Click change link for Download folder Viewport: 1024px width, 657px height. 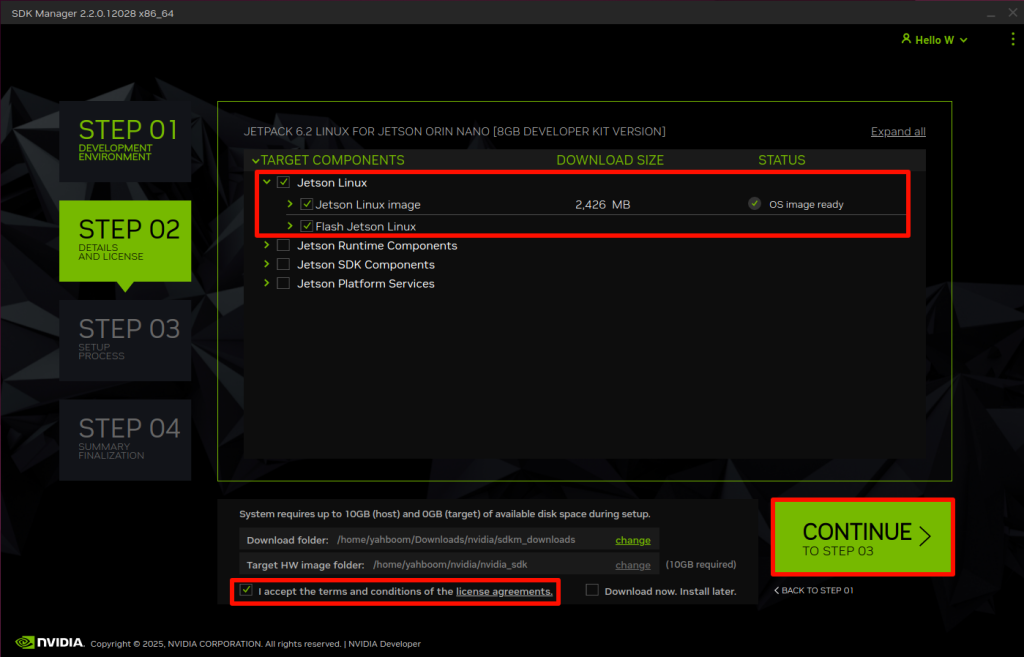(x=632, y=540)
